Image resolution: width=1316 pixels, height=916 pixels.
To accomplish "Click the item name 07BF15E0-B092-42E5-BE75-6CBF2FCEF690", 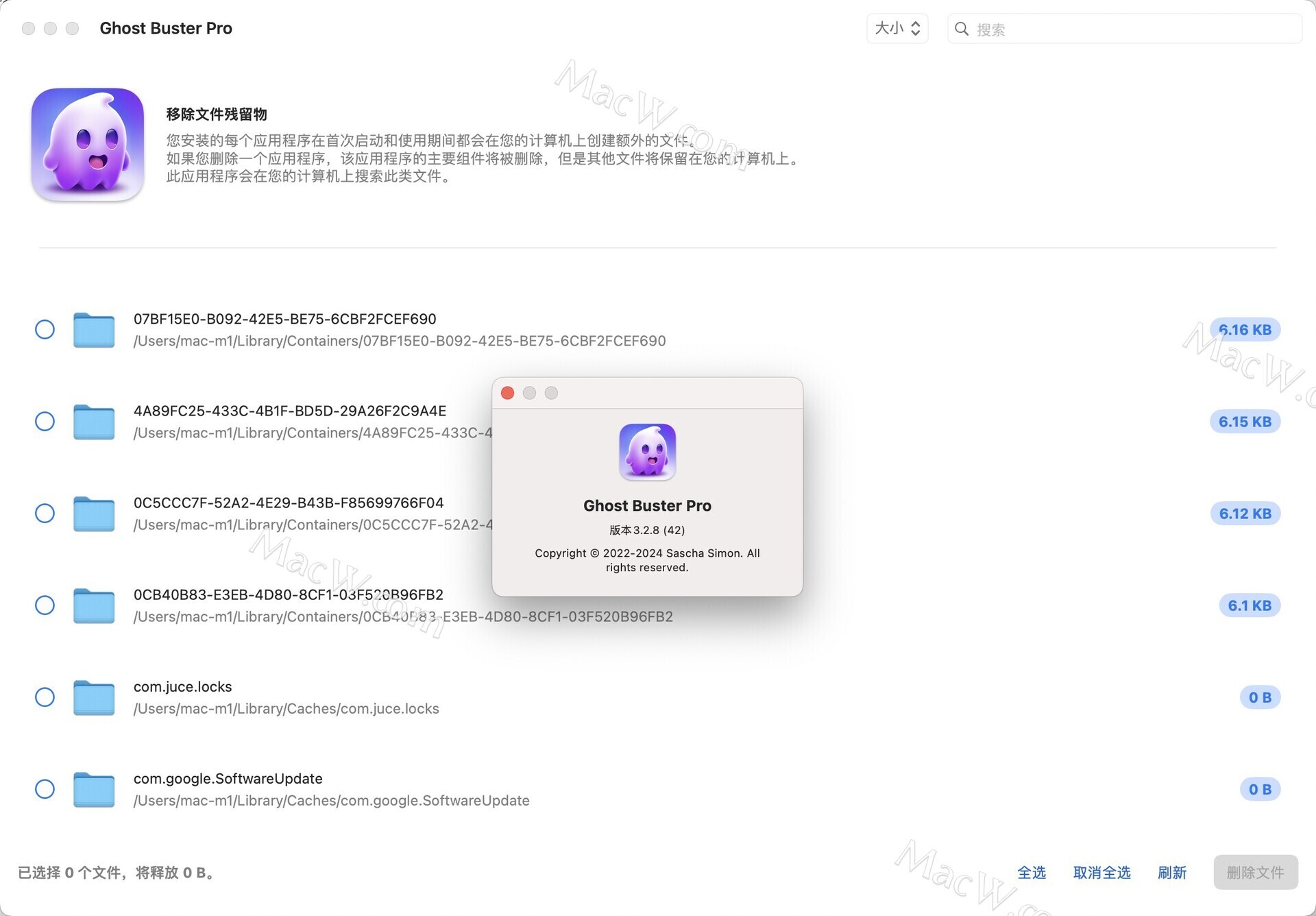I will click(x=284, y=319).
